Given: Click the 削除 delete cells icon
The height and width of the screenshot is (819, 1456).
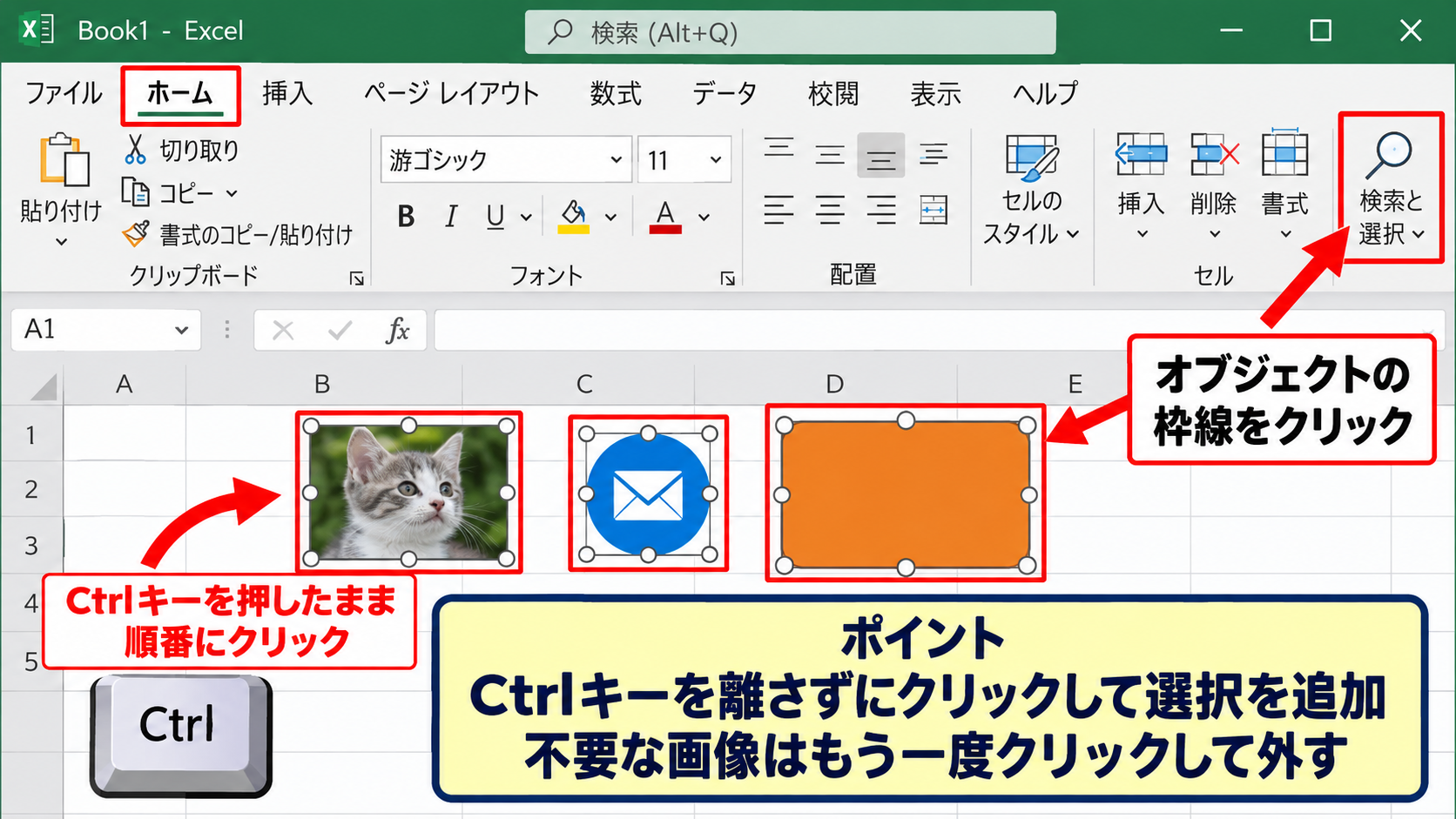Looking at the screenshot, I should (x=1214, y=155).
